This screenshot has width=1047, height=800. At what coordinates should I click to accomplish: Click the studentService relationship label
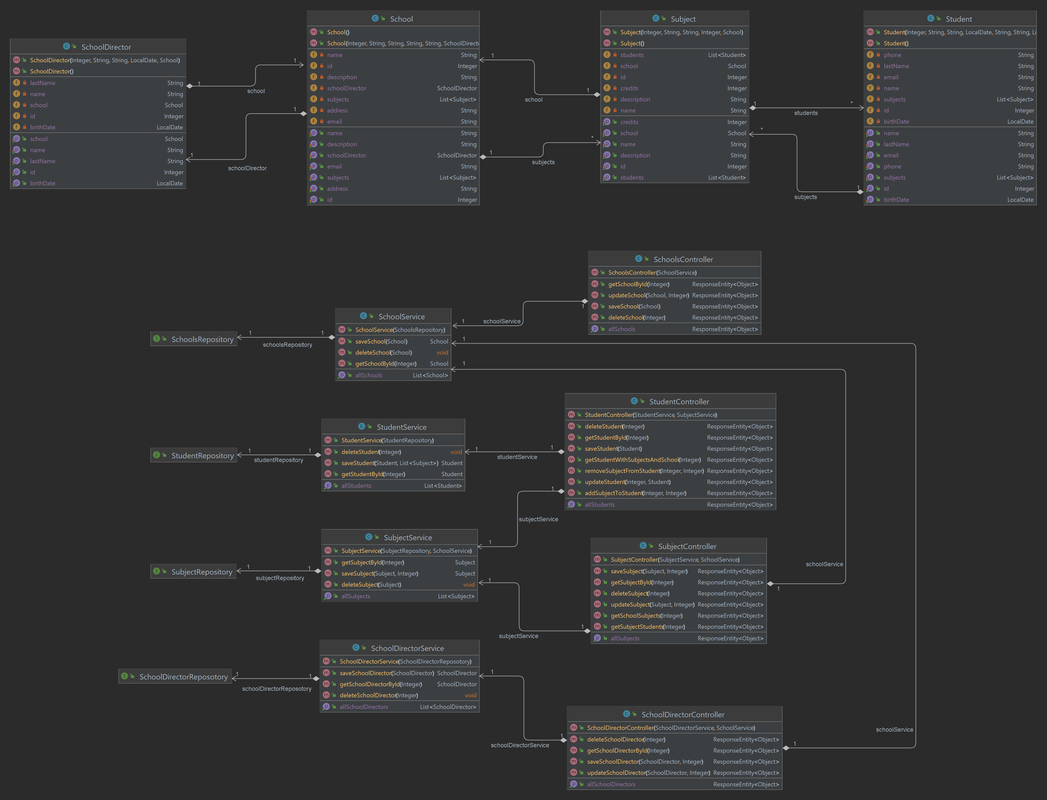pos(517,457)
